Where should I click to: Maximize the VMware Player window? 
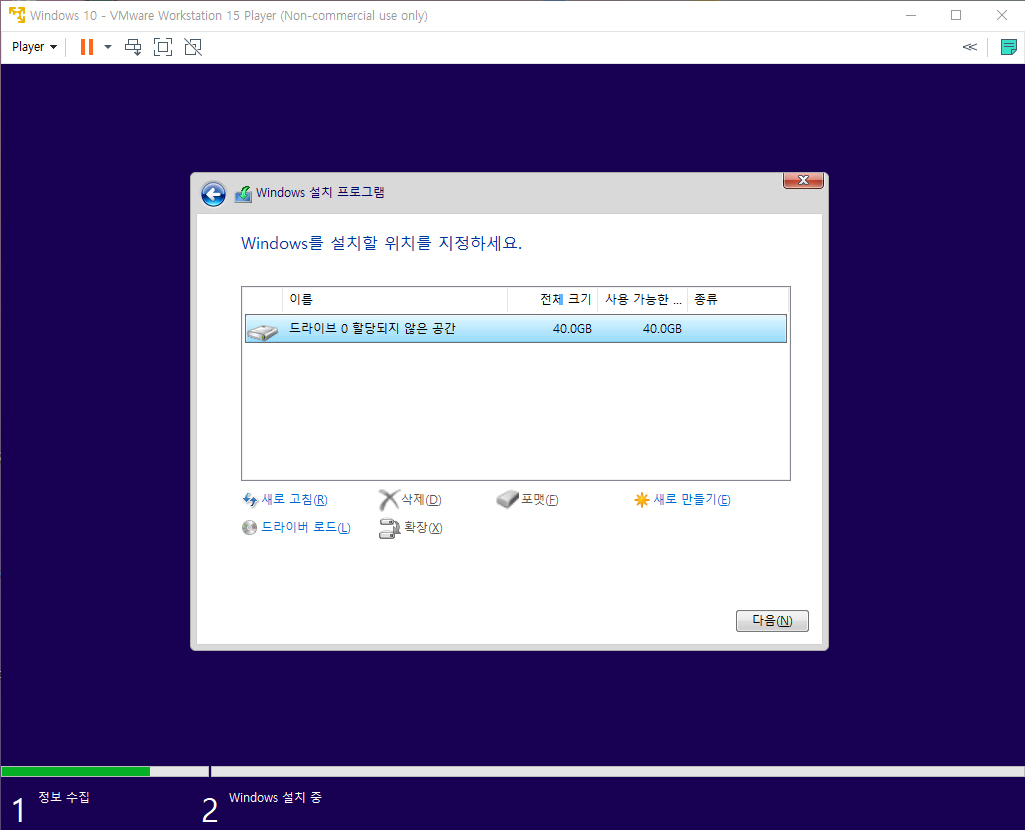(956, 15)
